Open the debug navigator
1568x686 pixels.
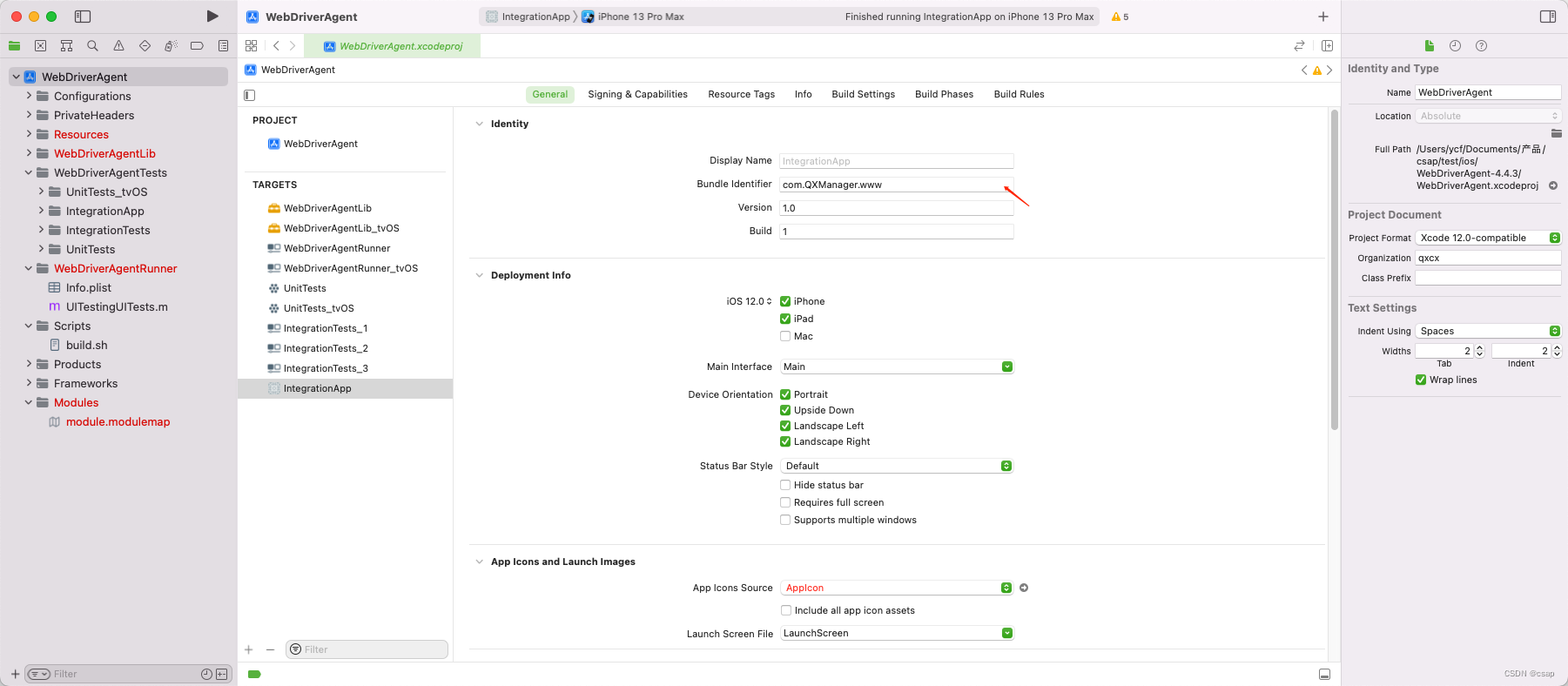tap(172, 45)
